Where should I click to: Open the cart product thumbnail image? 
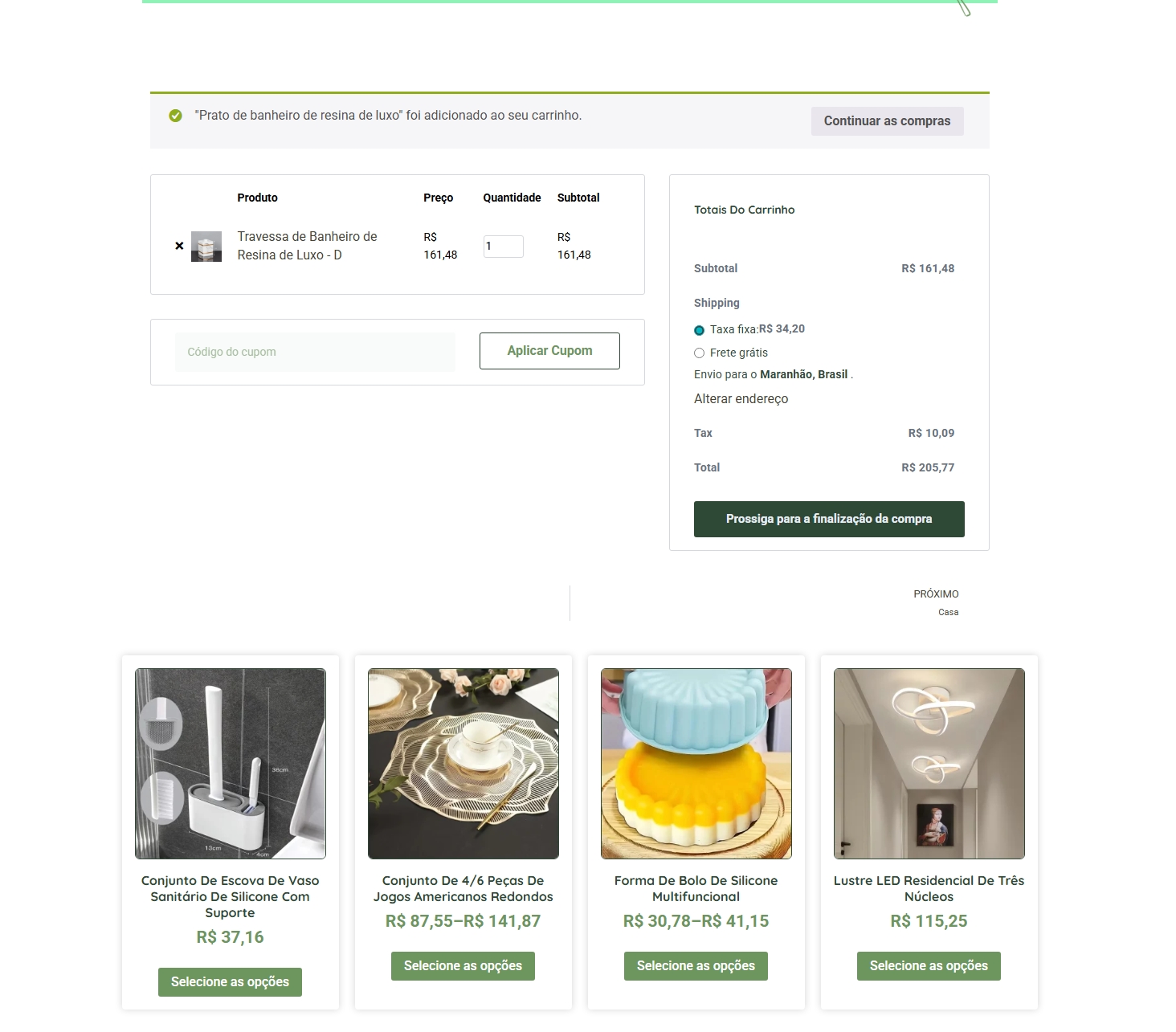pos(206,247)
